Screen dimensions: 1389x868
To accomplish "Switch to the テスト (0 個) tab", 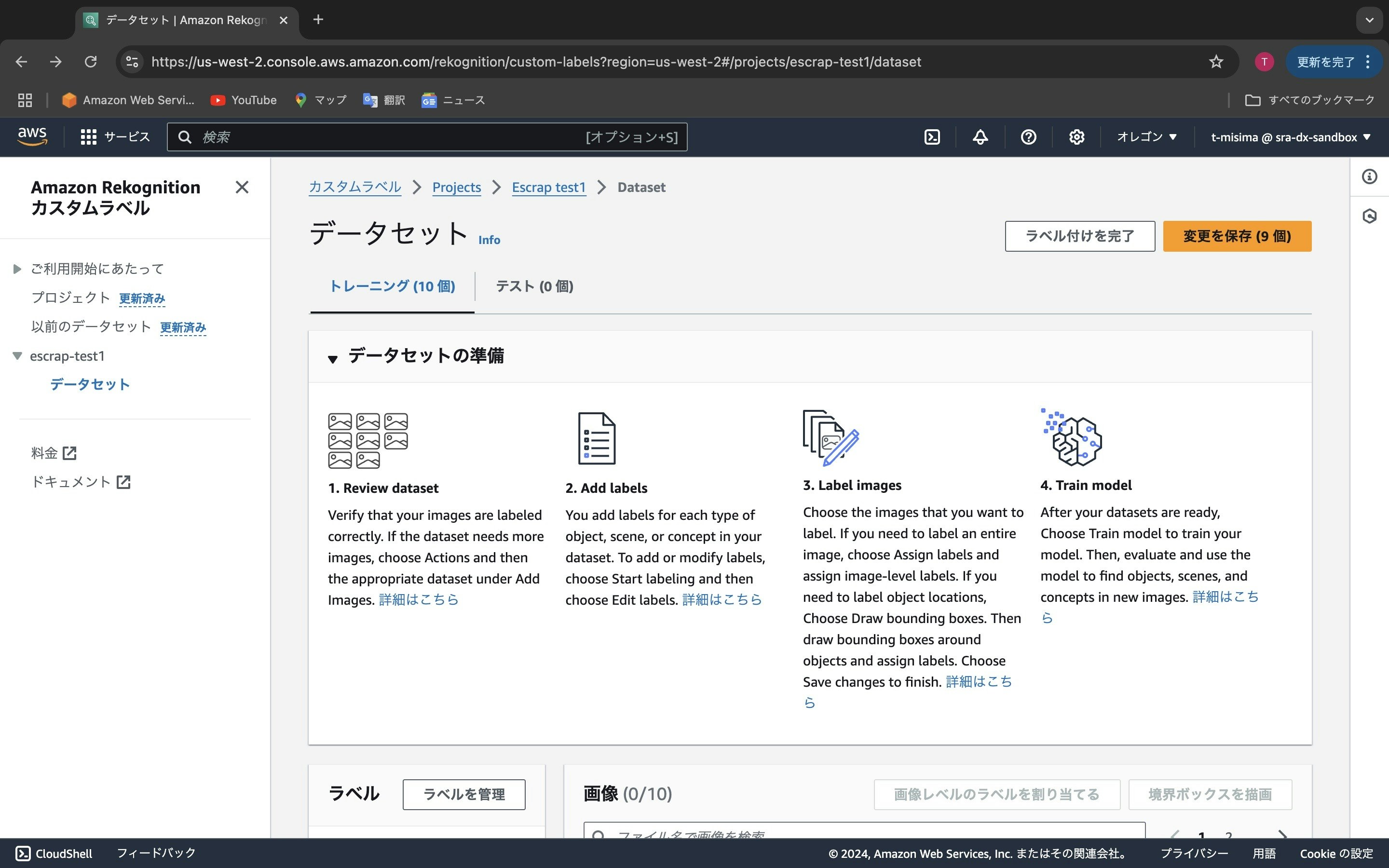I will (x=534, y=286).
